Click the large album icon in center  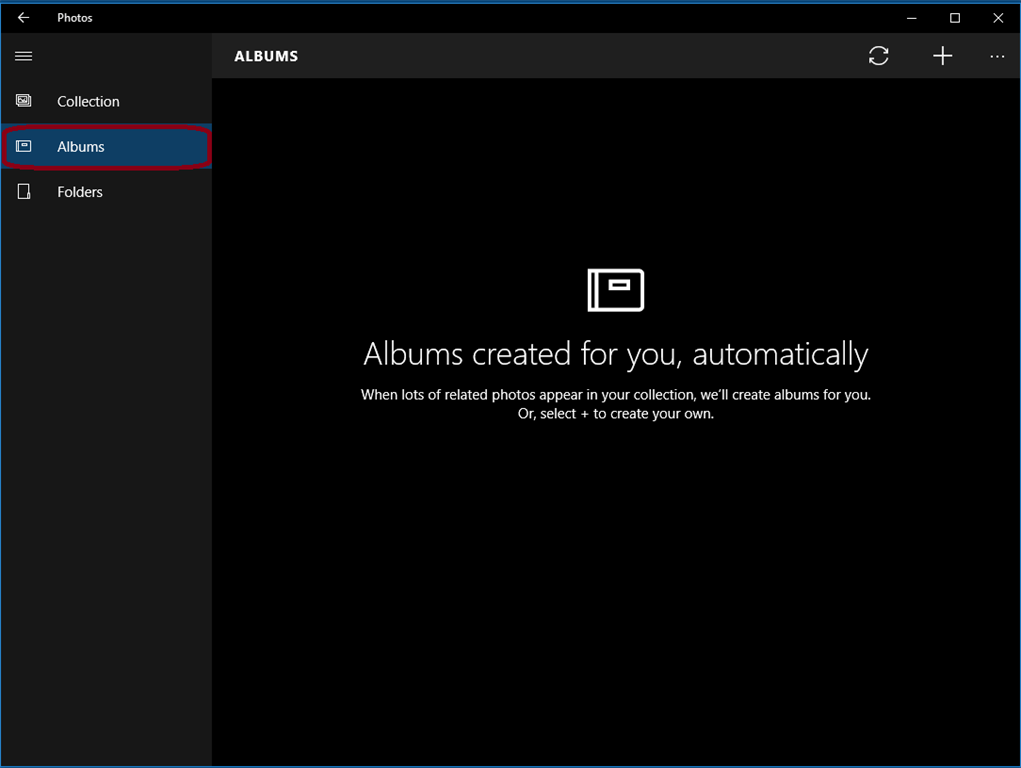coord(615,290)
